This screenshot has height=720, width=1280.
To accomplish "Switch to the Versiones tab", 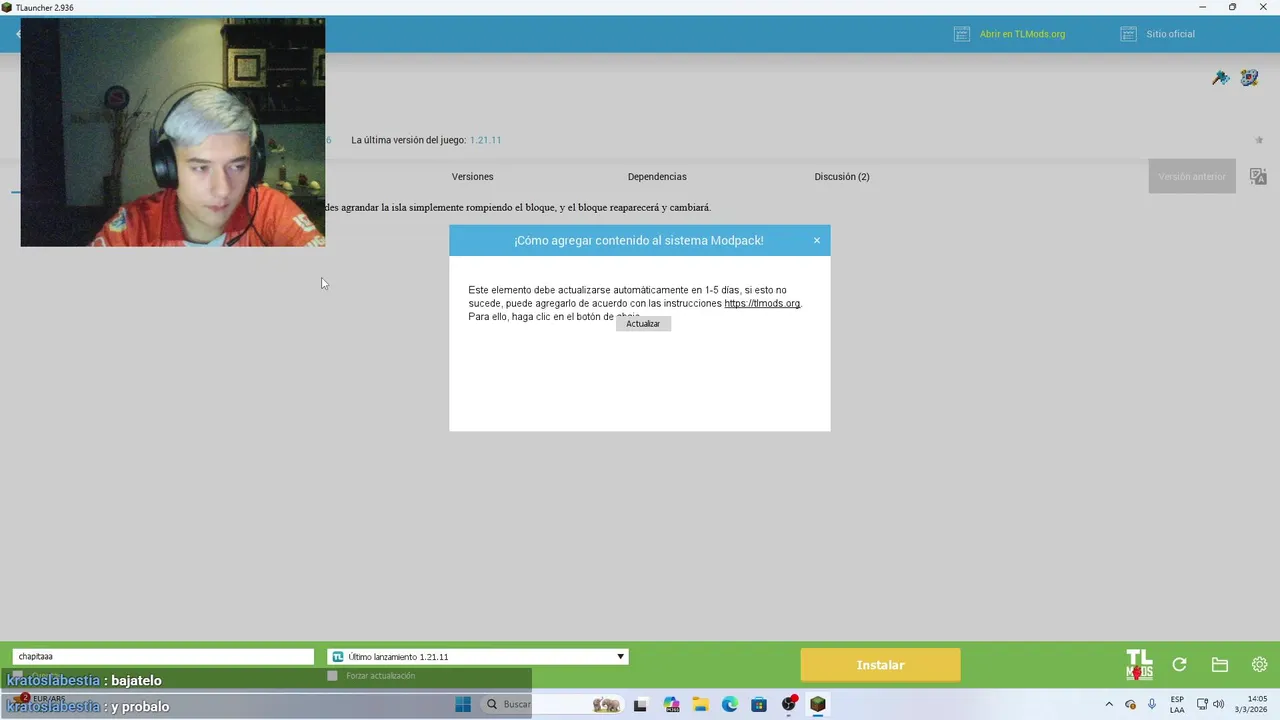I will 472,177.
